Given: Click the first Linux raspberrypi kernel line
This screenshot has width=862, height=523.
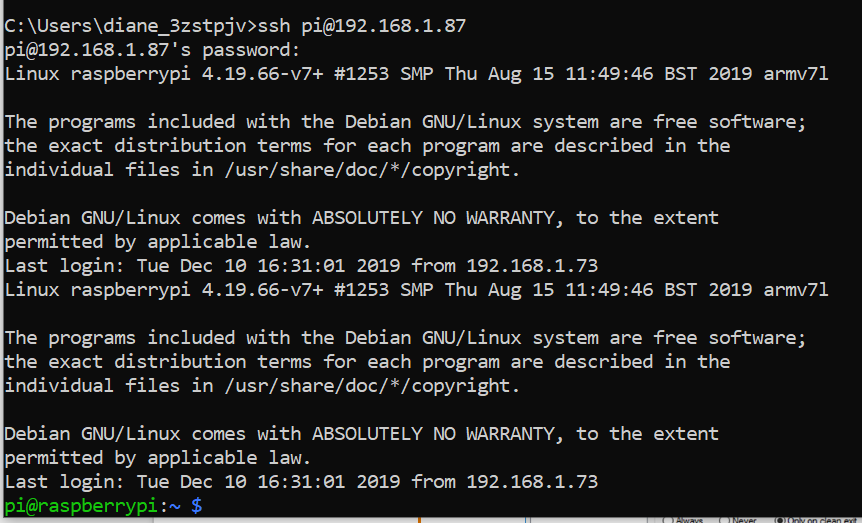Looking at the screenshot, I should point(416,74).
